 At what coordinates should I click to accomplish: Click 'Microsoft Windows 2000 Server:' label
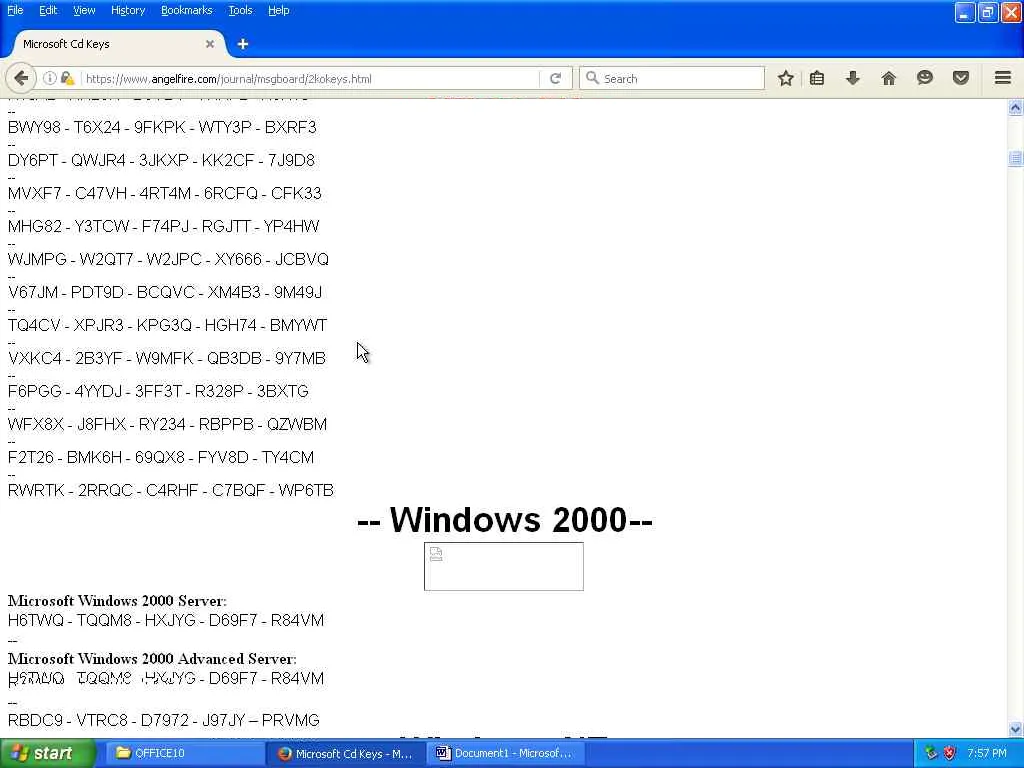tap(117, 601)
